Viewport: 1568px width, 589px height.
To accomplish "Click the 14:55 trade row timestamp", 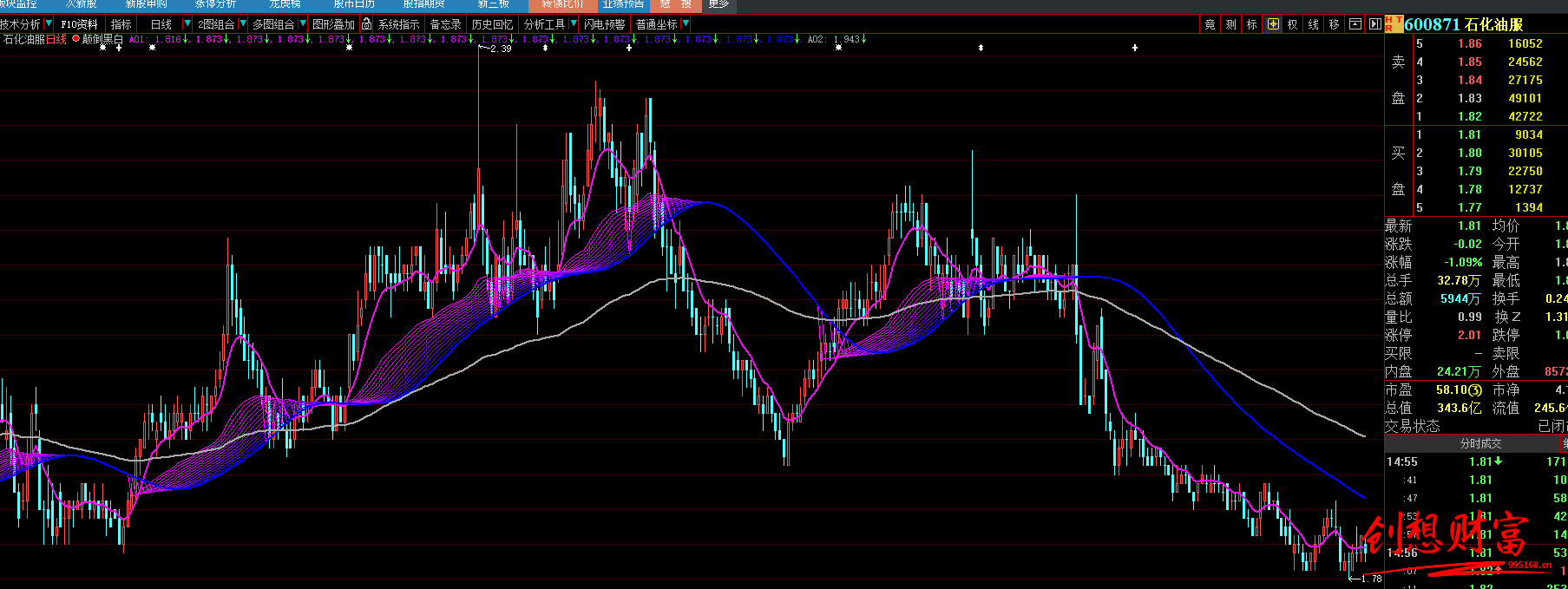I will coord(1401,461).
